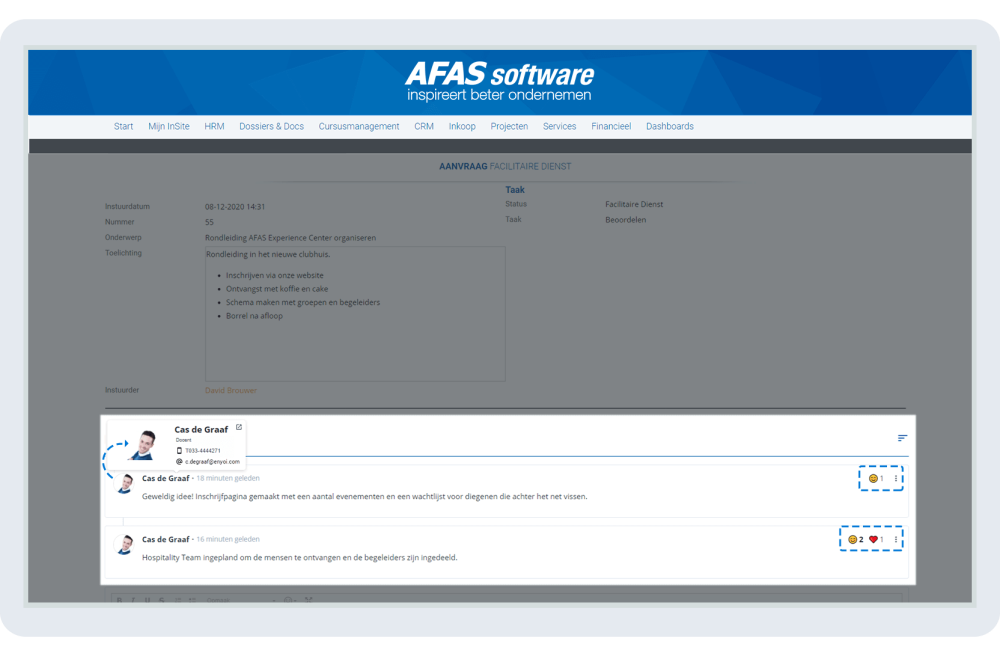Click the bullet 'Inschrijven via onze website'
The width and height of the screenshot is (1000, 656).
(275, 275)
